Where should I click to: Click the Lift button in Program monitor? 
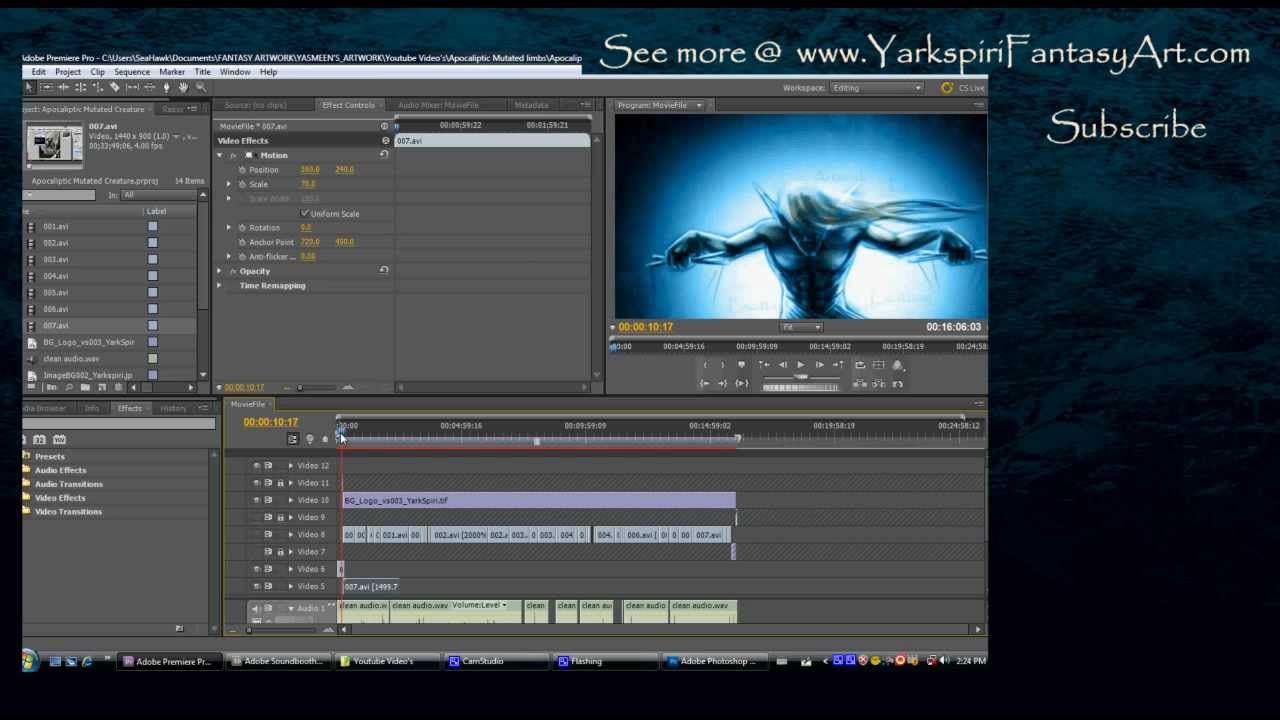(x=859, y=383)
